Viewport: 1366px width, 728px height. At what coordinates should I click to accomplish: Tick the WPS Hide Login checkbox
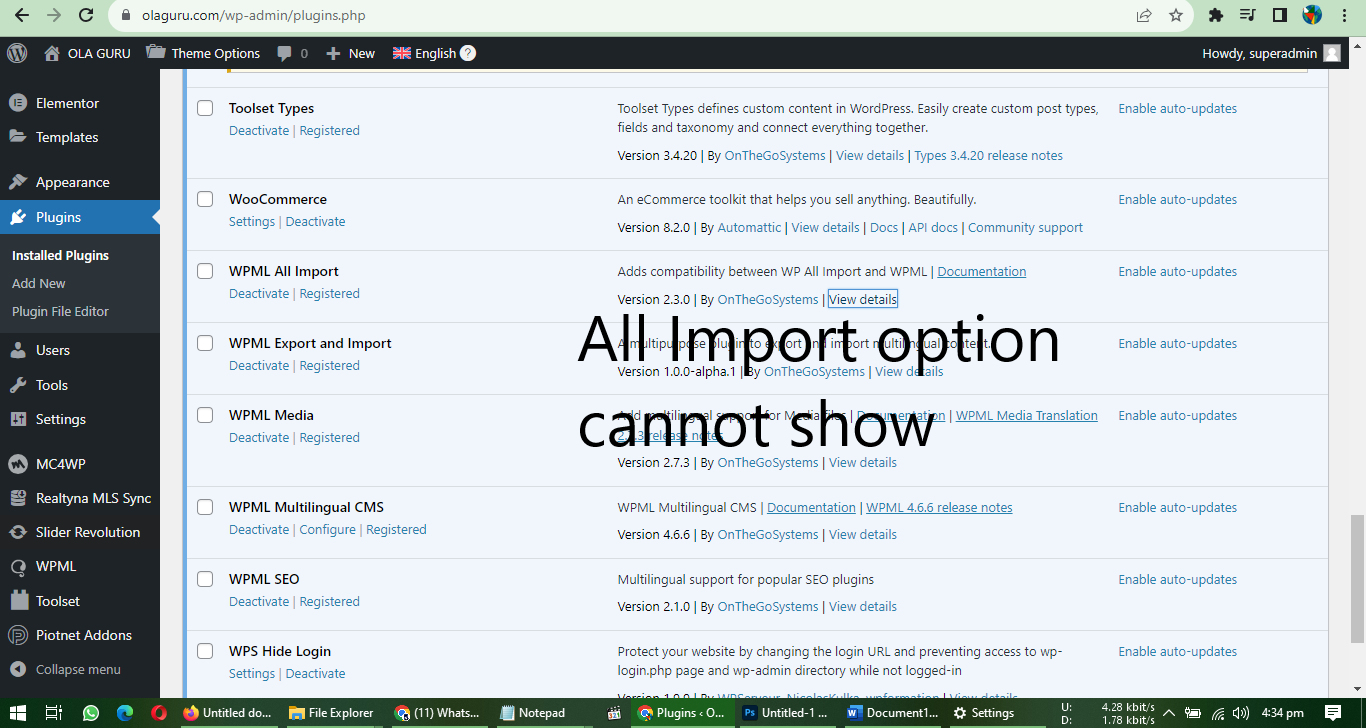tap(205, 651)
